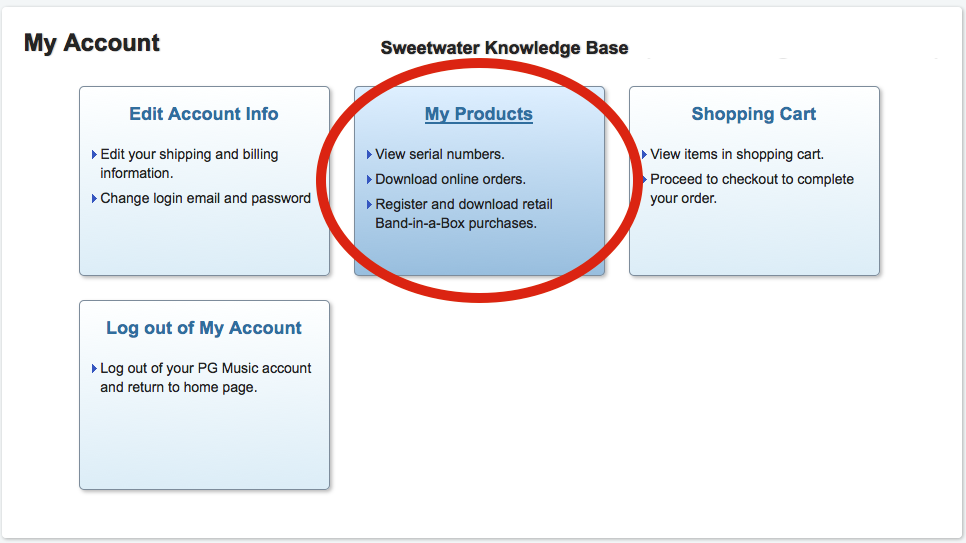The image size is (966, 543).
Task: Click arrow bullet beside View serial numbers
Action: click(369, 154)
